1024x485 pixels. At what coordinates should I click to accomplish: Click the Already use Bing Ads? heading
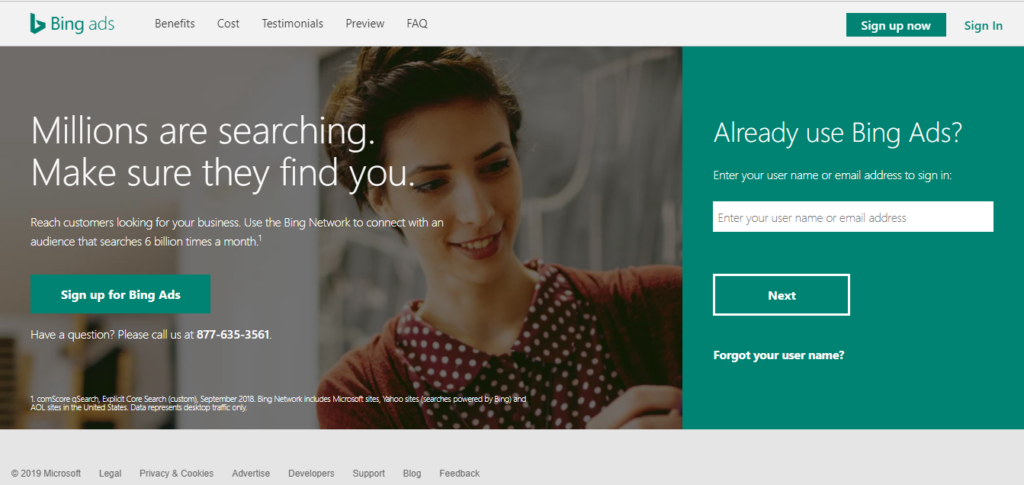[x=838, y=133]
